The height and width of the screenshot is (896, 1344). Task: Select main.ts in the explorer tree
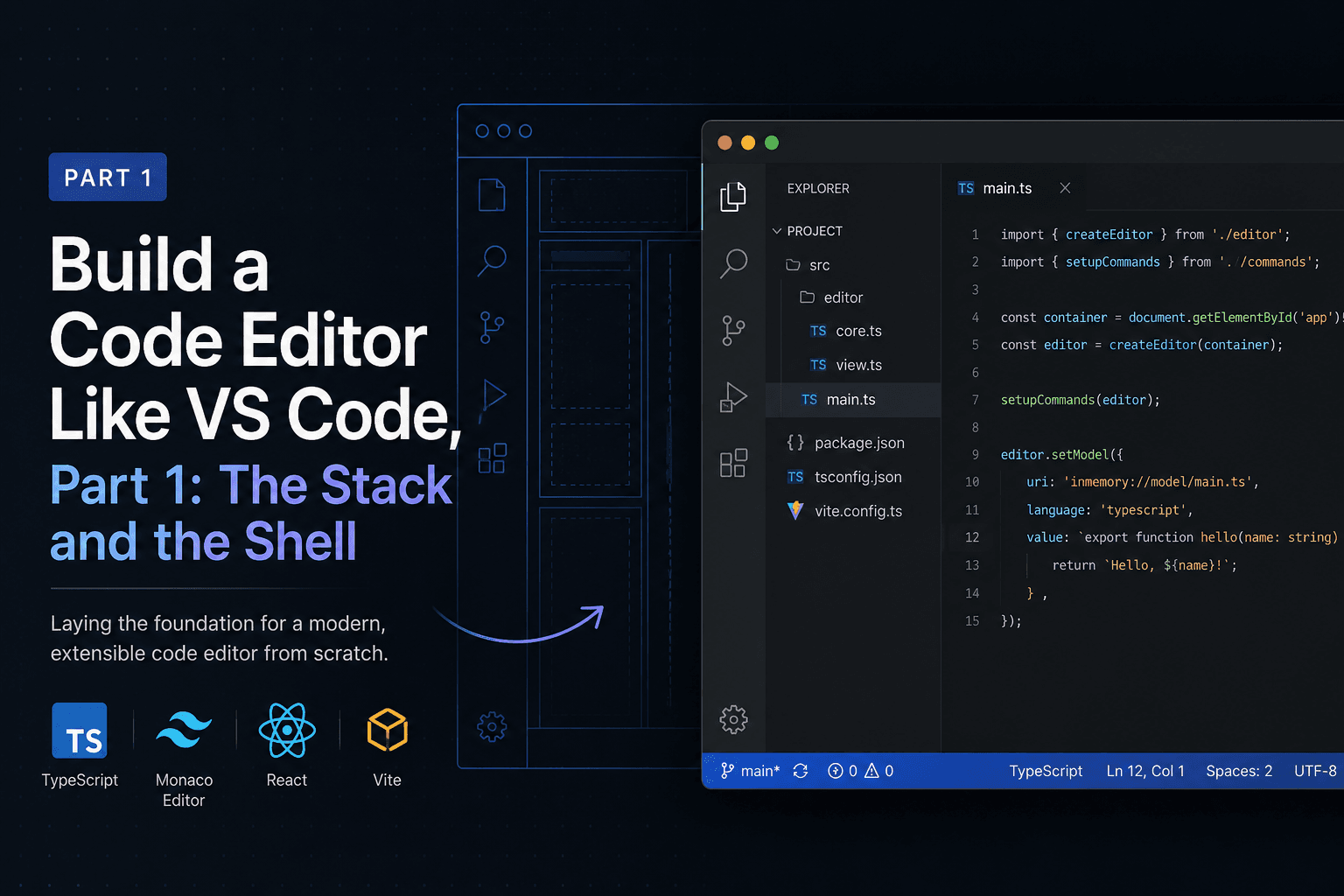click(853, 400)
